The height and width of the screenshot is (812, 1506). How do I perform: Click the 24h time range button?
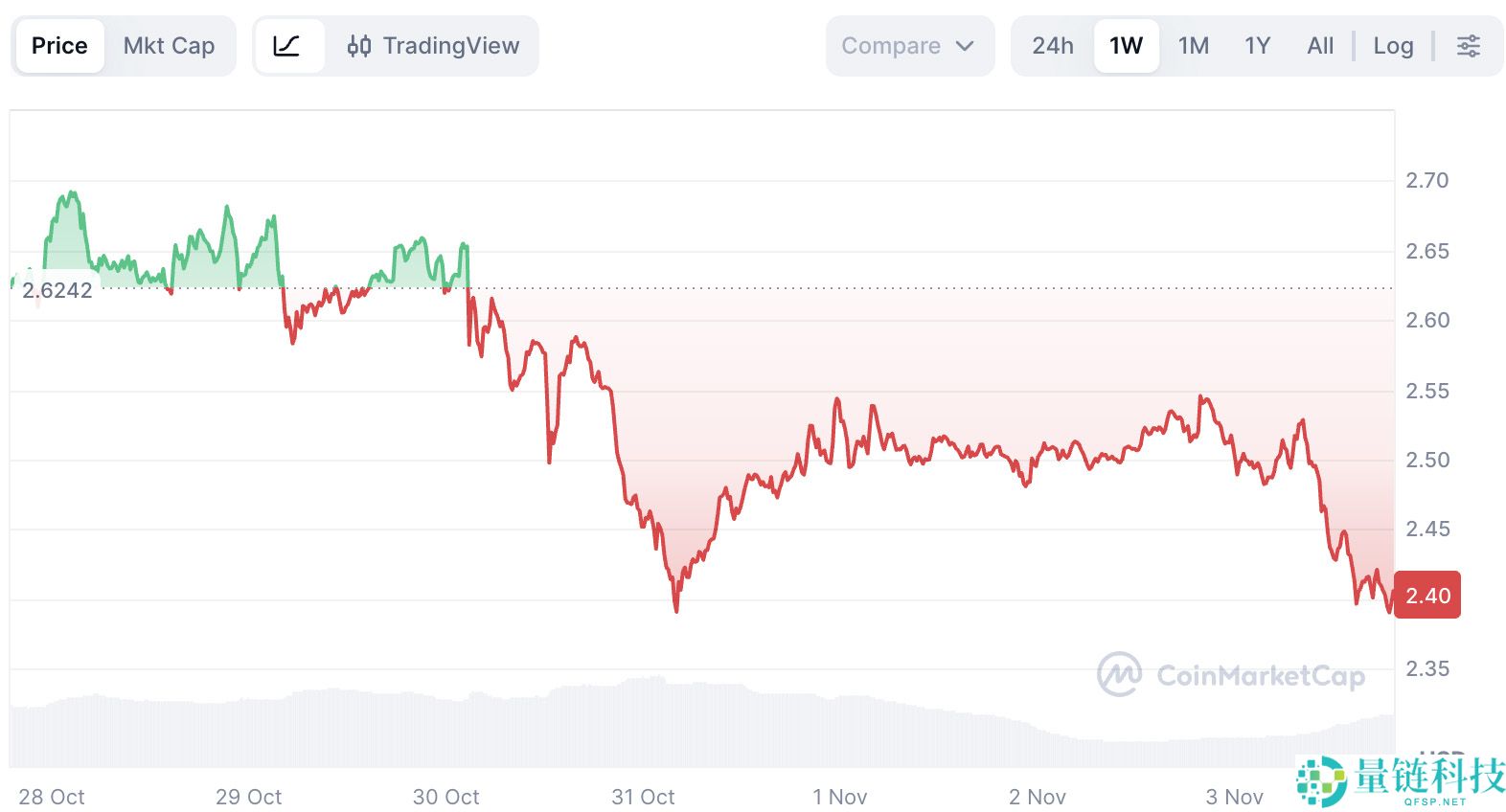point(1052,45)
